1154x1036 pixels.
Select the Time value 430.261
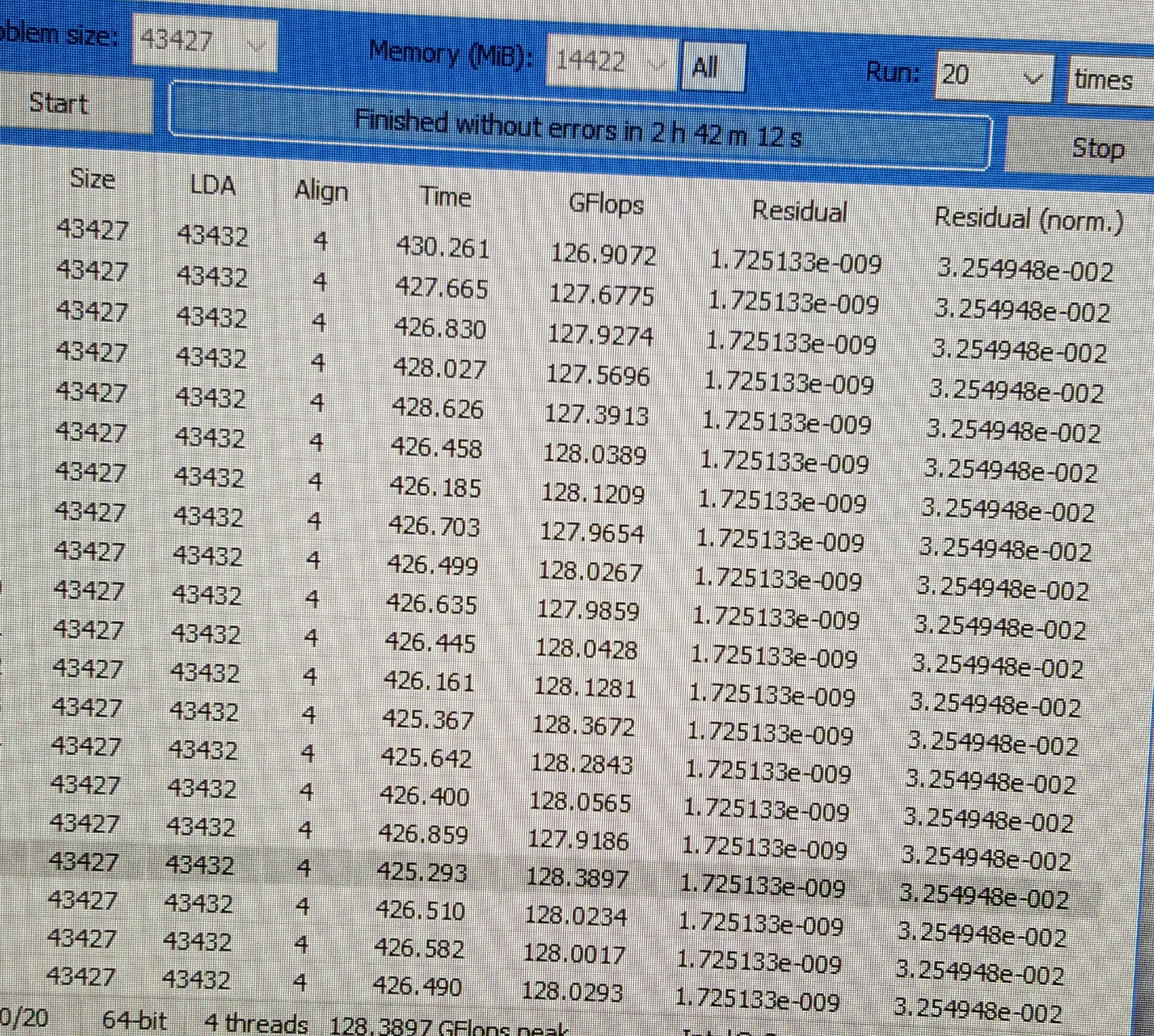click(x=443, y=248)
